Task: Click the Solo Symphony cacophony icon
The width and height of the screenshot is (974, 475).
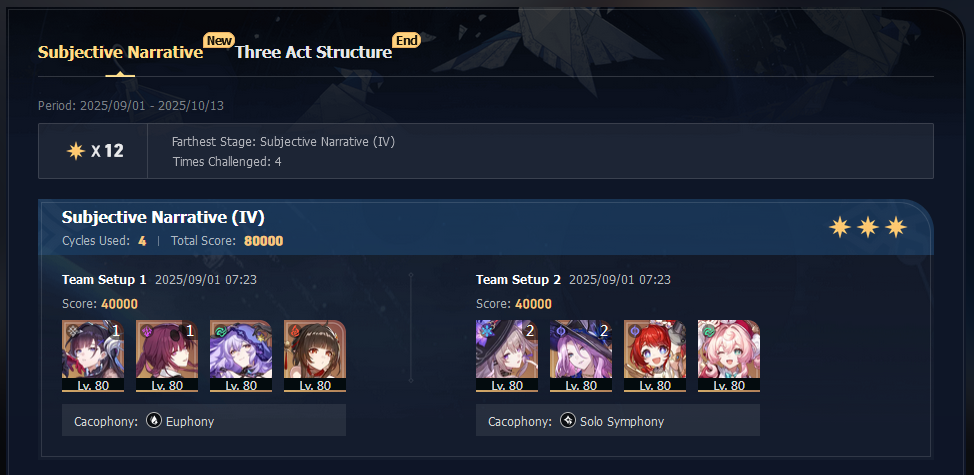Action: [x=568, y=421]
